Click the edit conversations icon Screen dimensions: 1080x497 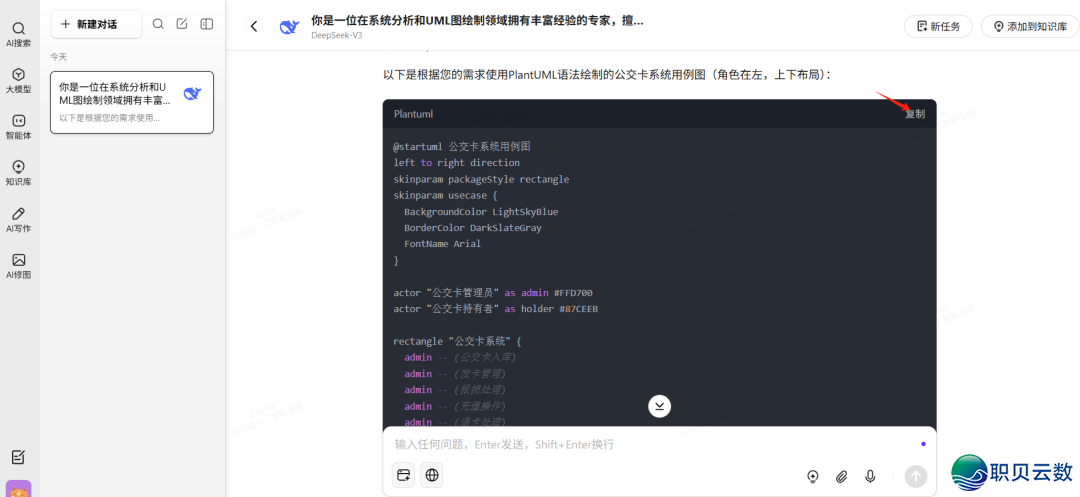tap(182, 24)
